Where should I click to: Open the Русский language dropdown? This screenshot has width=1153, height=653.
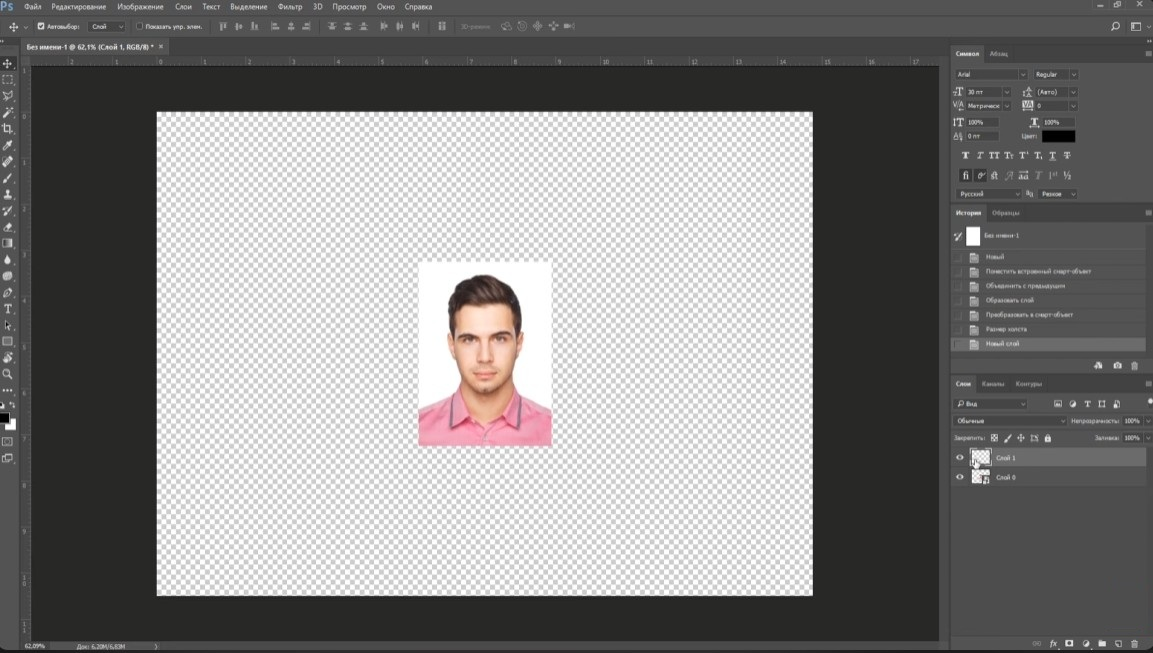tap(989, 194)
